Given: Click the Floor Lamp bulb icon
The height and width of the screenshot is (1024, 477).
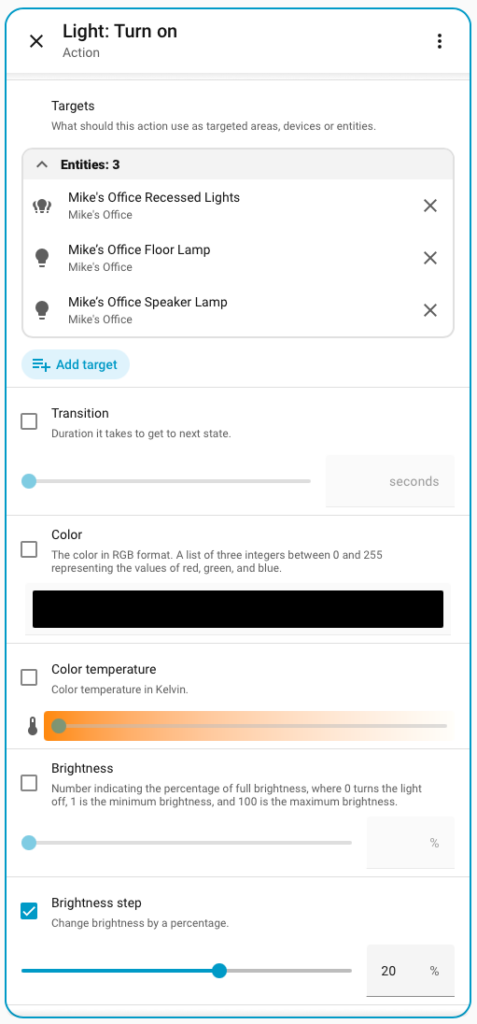Looking at the screenshot, I should pos(42,258).
